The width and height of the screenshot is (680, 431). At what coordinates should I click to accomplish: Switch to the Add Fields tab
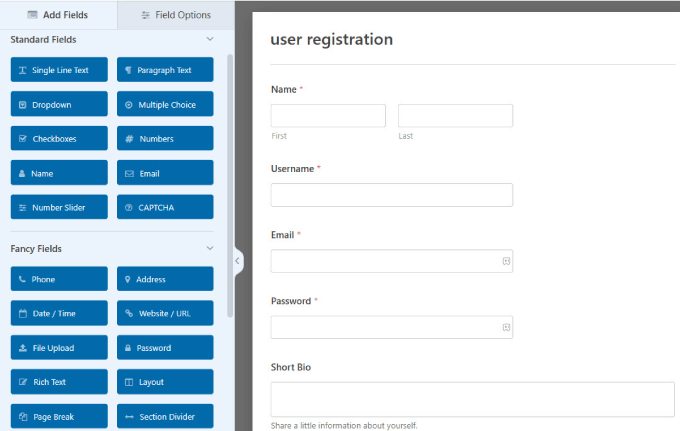point(59,15)
